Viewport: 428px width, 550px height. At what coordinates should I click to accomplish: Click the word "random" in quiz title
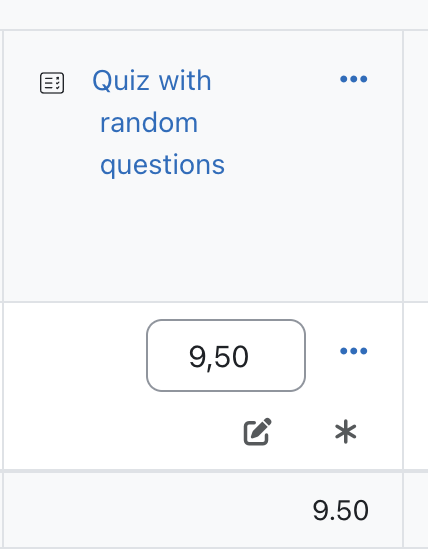tap(149, 123)
